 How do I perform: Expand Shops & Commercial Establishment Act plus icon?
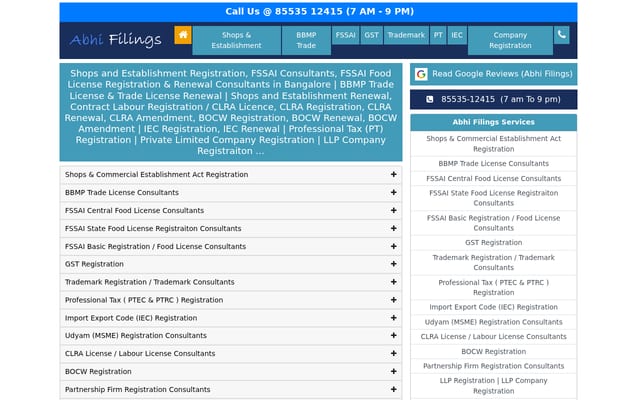point(393,174)
